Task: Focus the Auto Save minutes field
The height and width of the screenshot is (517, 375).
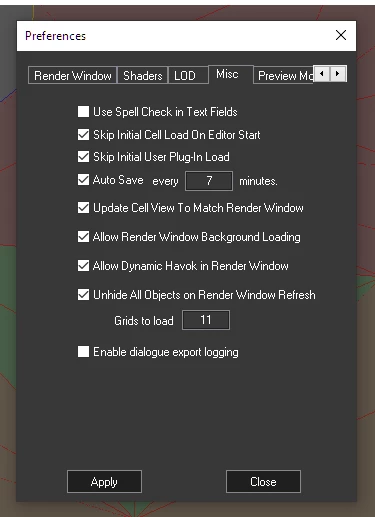Action: coord(209,181)
